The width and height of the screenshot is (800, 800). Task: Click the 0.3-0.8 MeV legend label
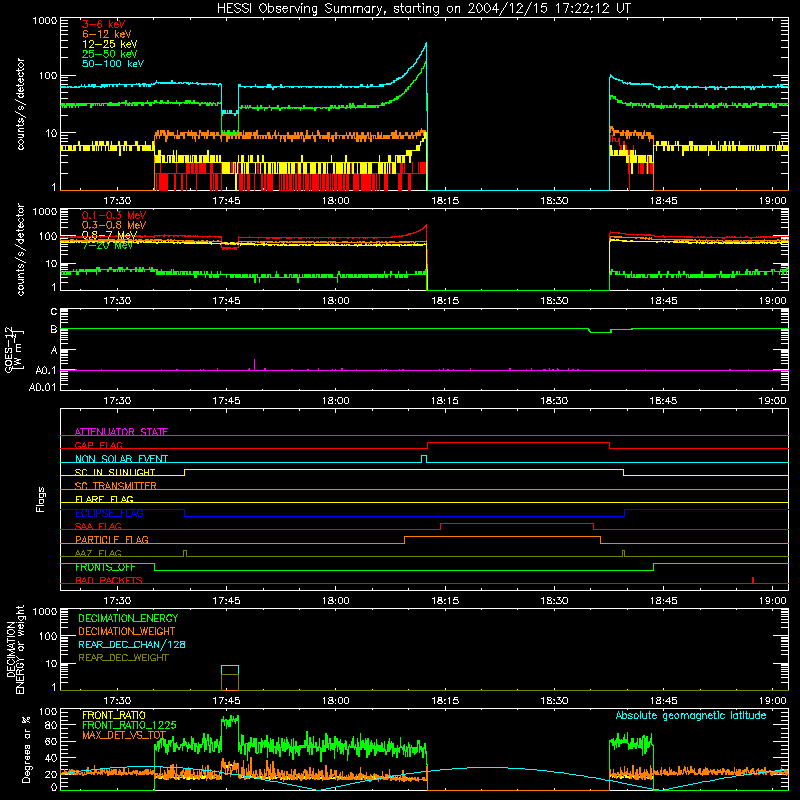[x=114, y=225]
